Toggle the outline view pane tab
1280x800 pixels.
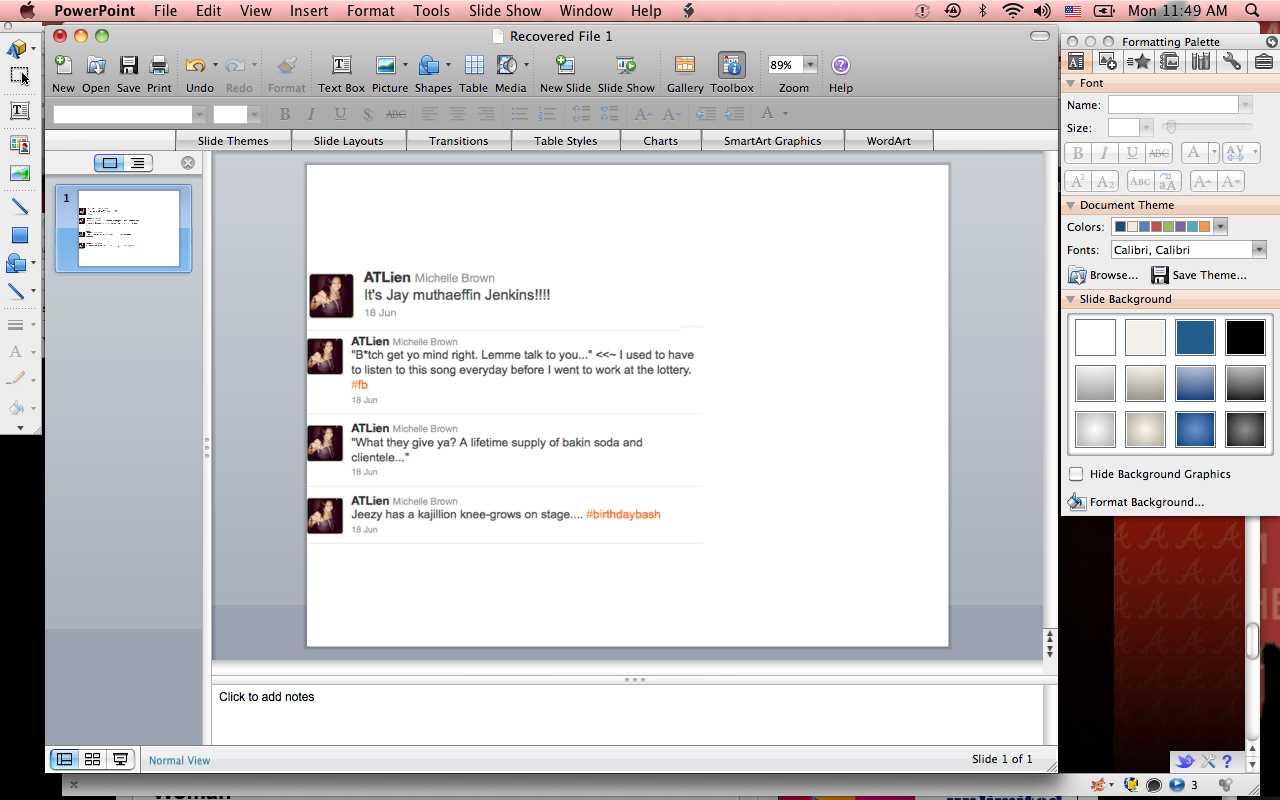click(137, 163)
